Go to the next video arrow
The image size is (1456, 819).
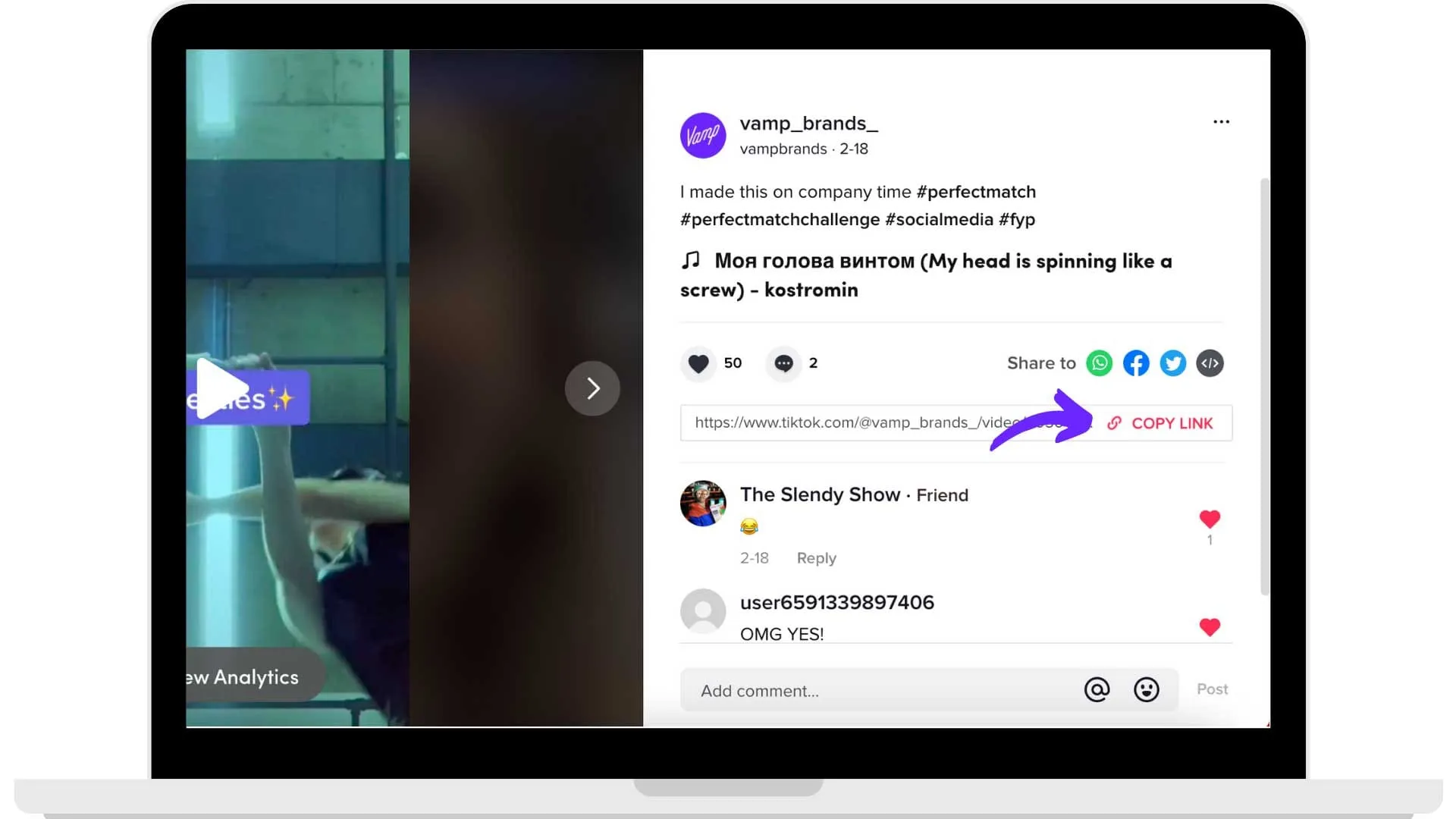pos(592,388)
